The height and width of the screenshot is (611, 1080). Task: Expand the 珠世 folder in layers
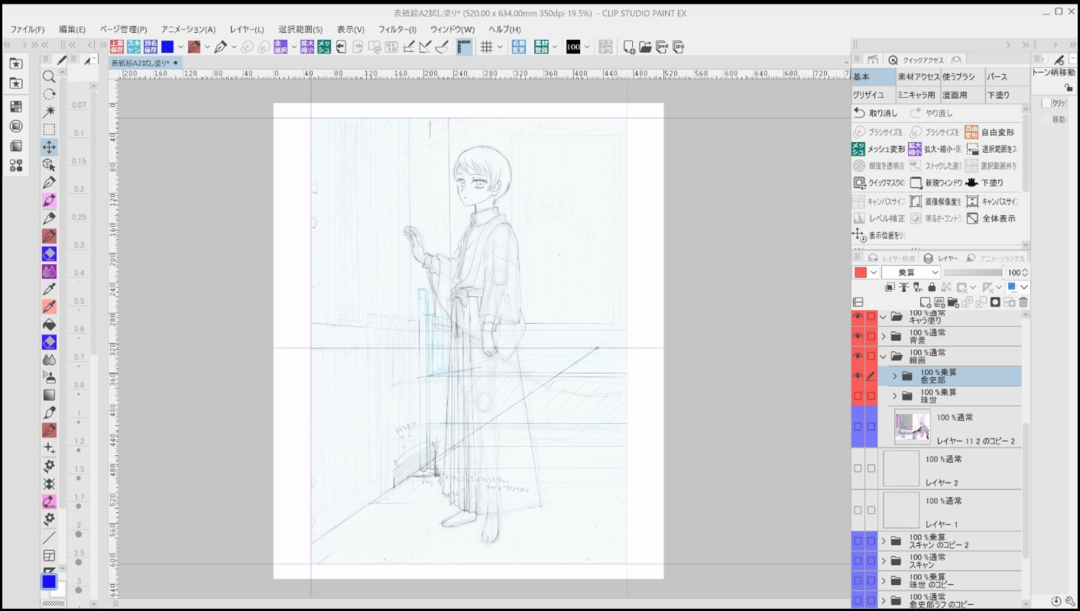[895, 396]
